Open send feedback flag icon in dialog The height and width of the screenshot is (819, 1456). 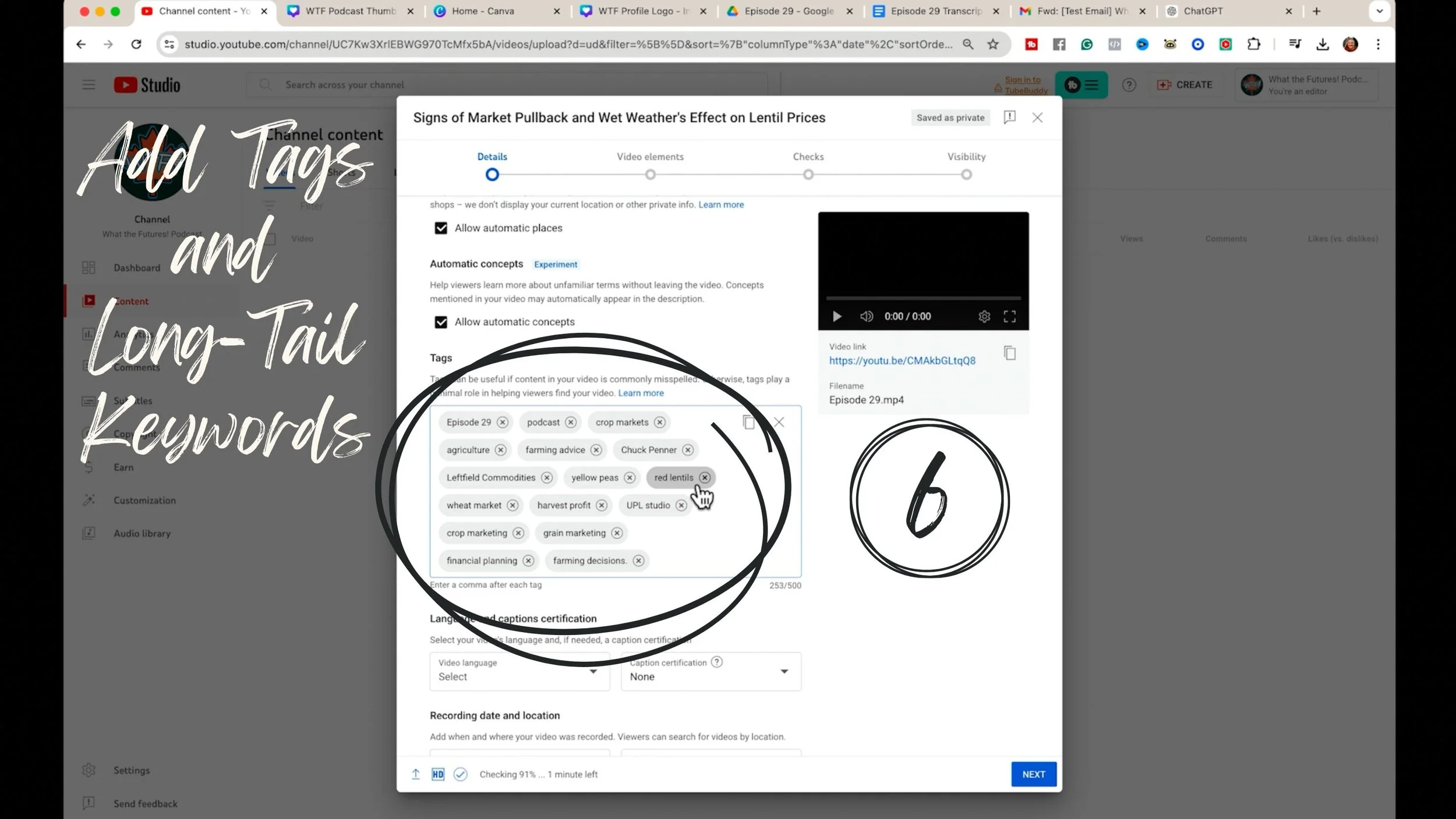click(1010, 118)
